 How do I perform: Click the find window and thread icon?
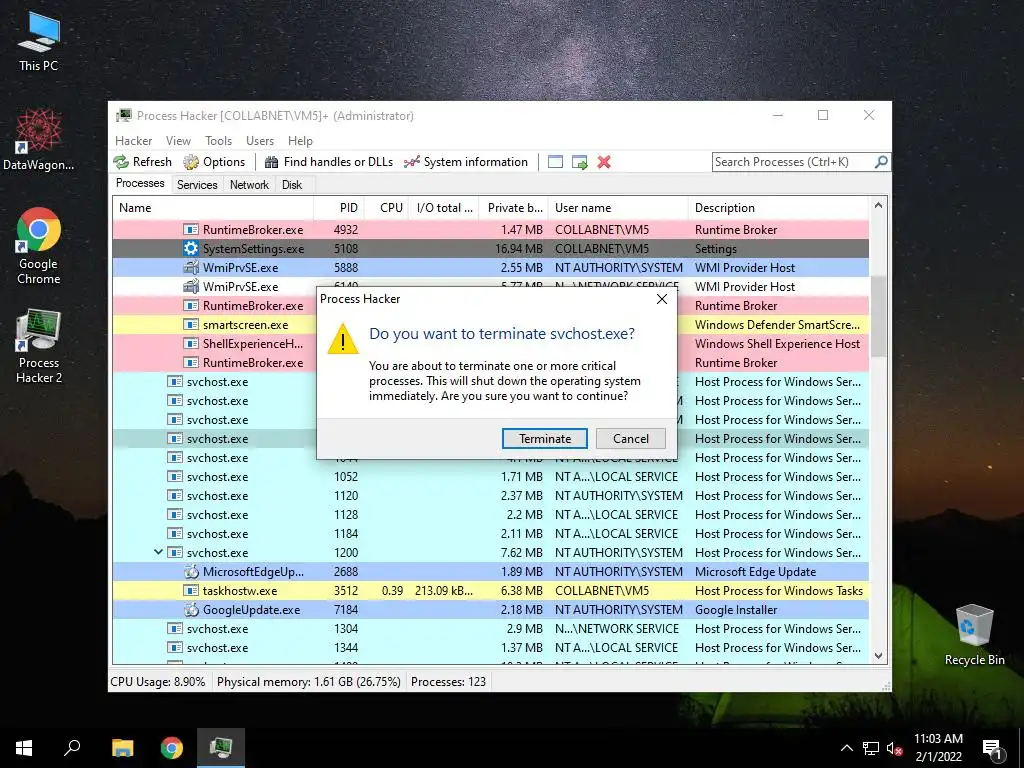coord(579,162)
